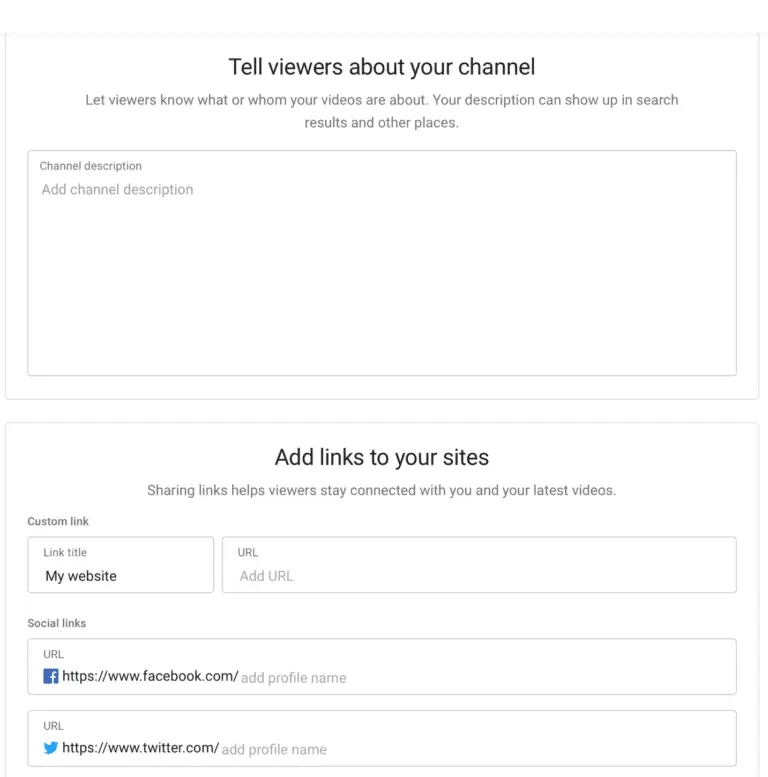Click the 'Add links to your sites' heading
Viewport: 768px width, 777px height.
382,458
